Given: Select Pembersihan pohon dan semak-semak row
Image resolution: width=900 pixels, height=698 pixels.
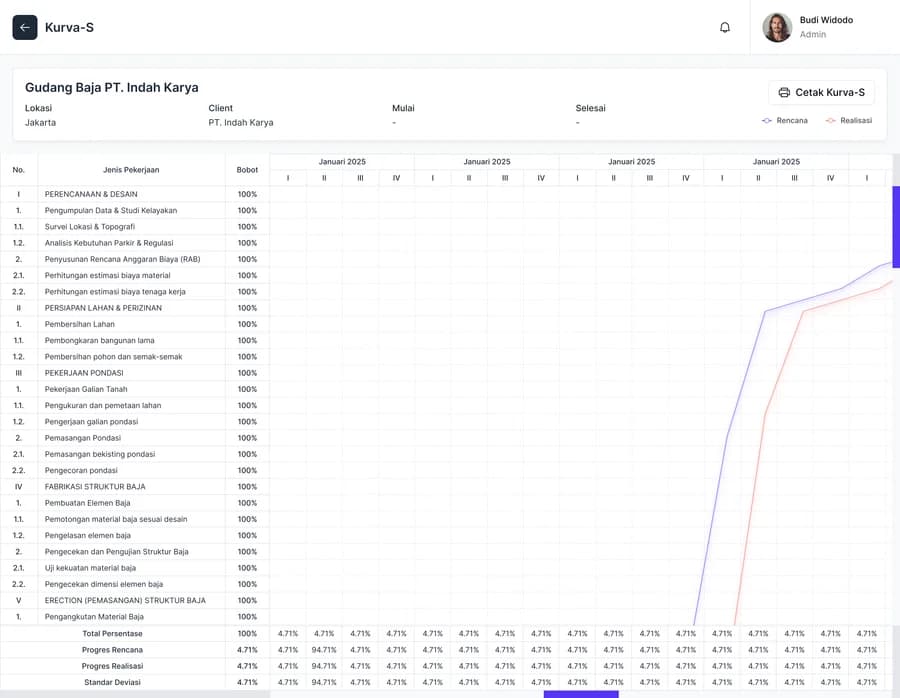Looking at the screenshot, I should click(135, 356).
